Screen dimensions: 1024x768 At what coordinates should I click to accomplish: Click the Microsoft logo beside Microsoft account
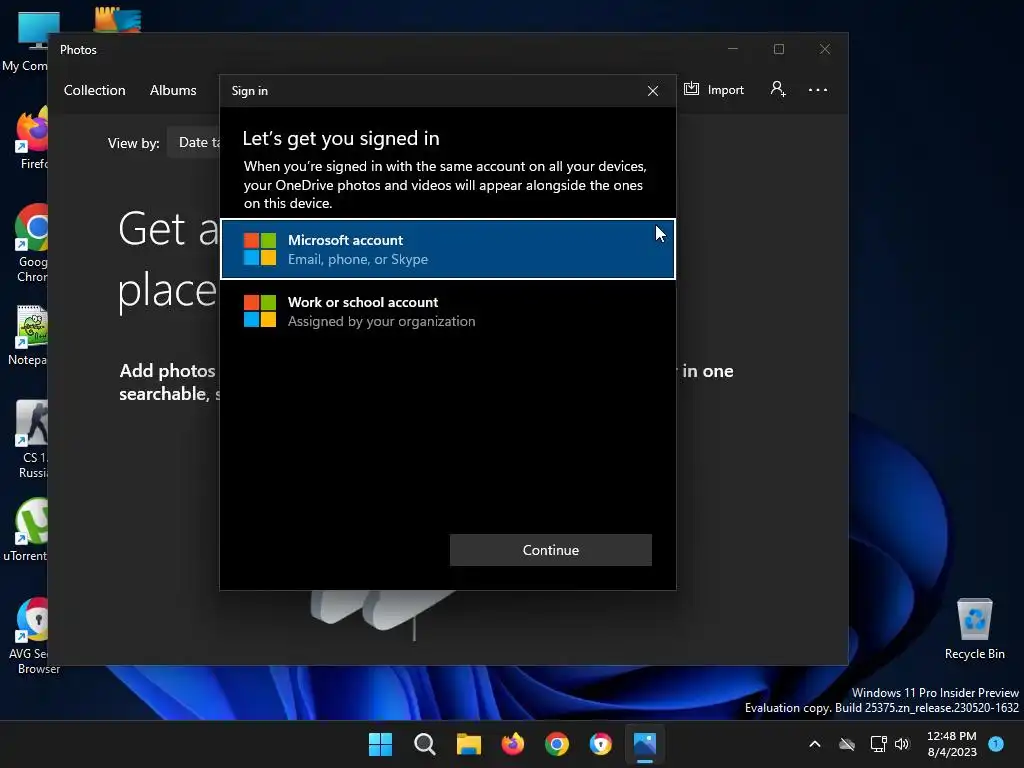click(260, 249)
